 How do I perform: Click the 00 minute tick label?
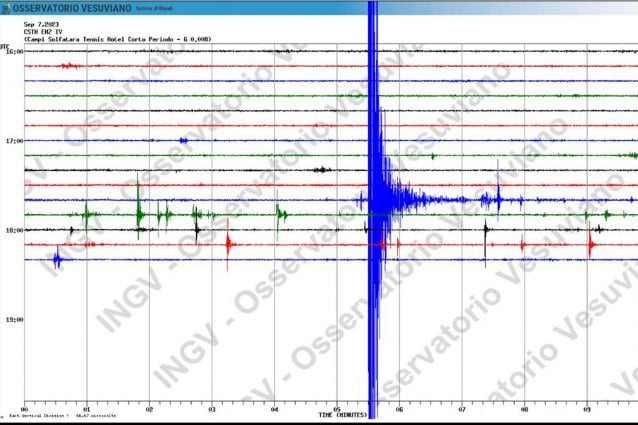tap(24, 410)
